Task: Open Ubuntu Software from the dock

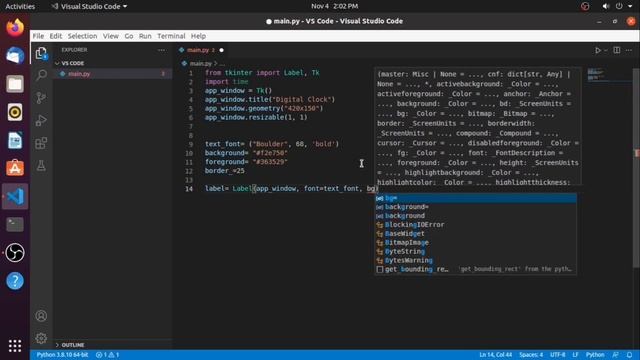Action: point(15,168)
